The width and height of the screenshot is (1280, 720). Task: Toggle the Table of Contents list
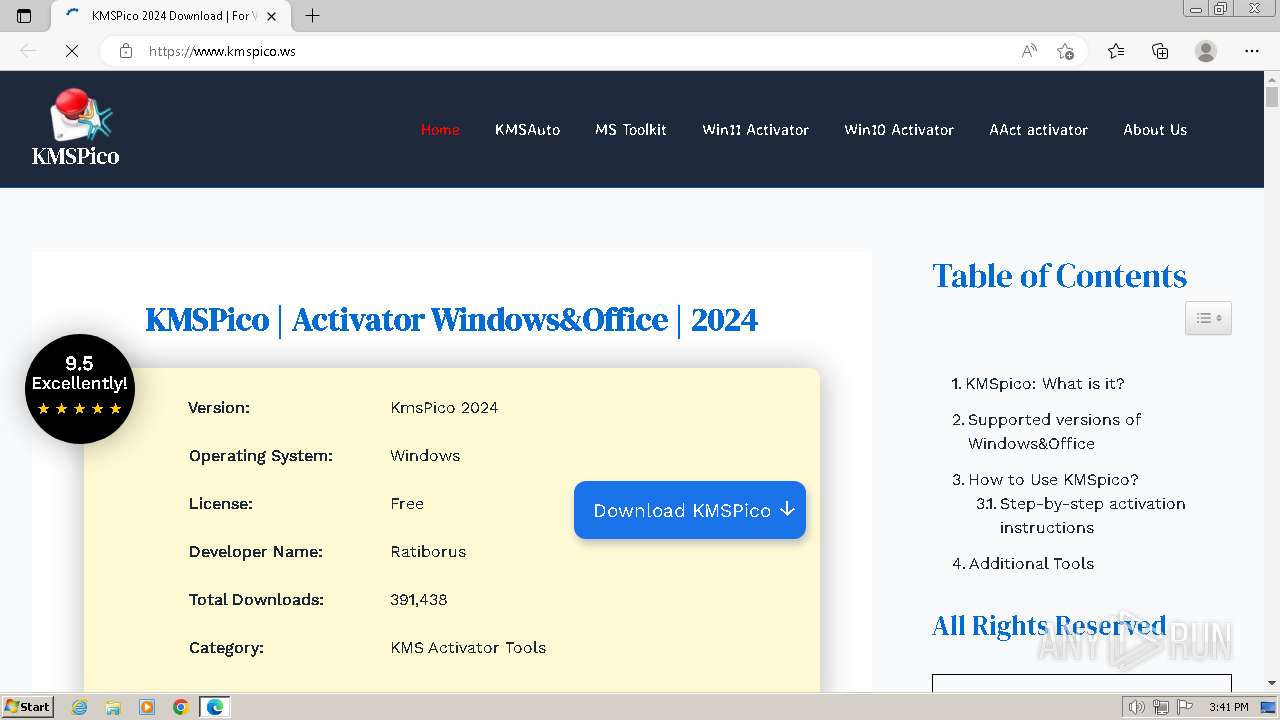(1208, 318)
